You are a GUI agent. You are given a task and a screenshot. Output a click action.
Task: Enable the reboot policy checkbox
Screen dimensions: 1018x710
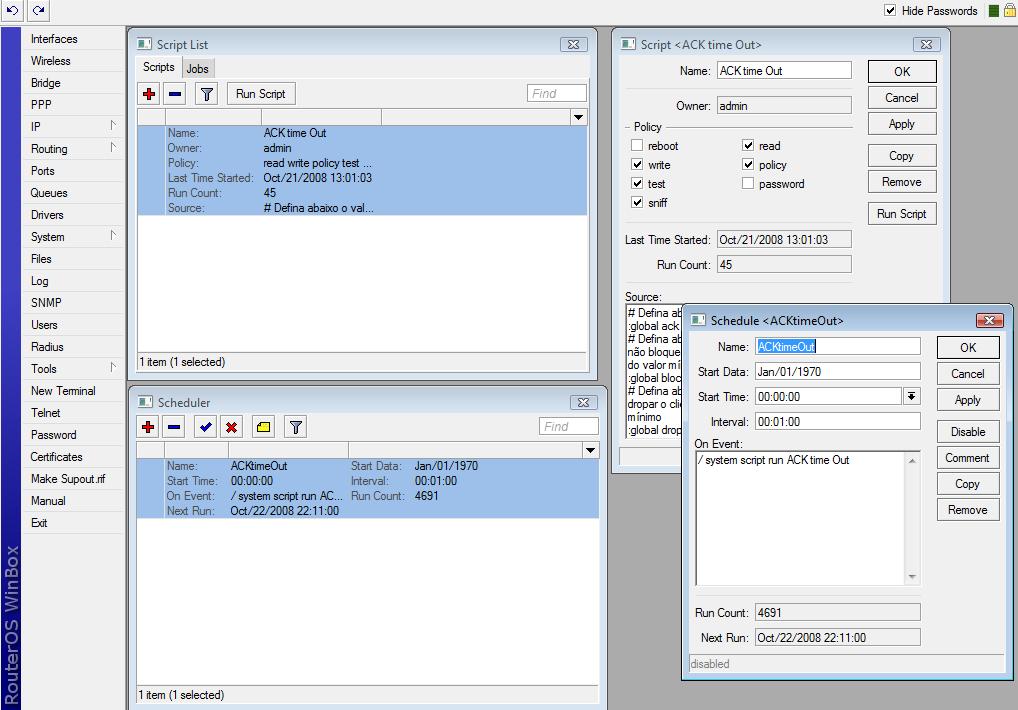(637, 146)
